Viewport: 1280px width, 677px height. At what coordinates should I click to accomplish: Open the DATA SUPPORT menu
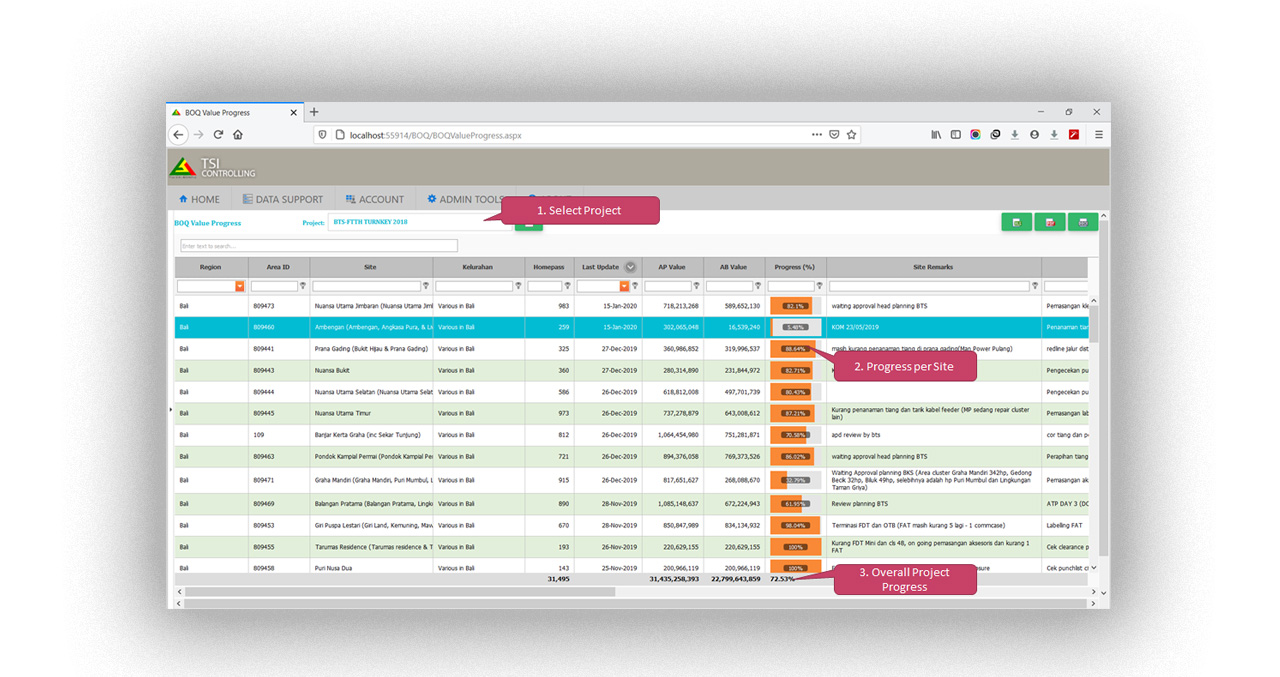coord(283,198)
